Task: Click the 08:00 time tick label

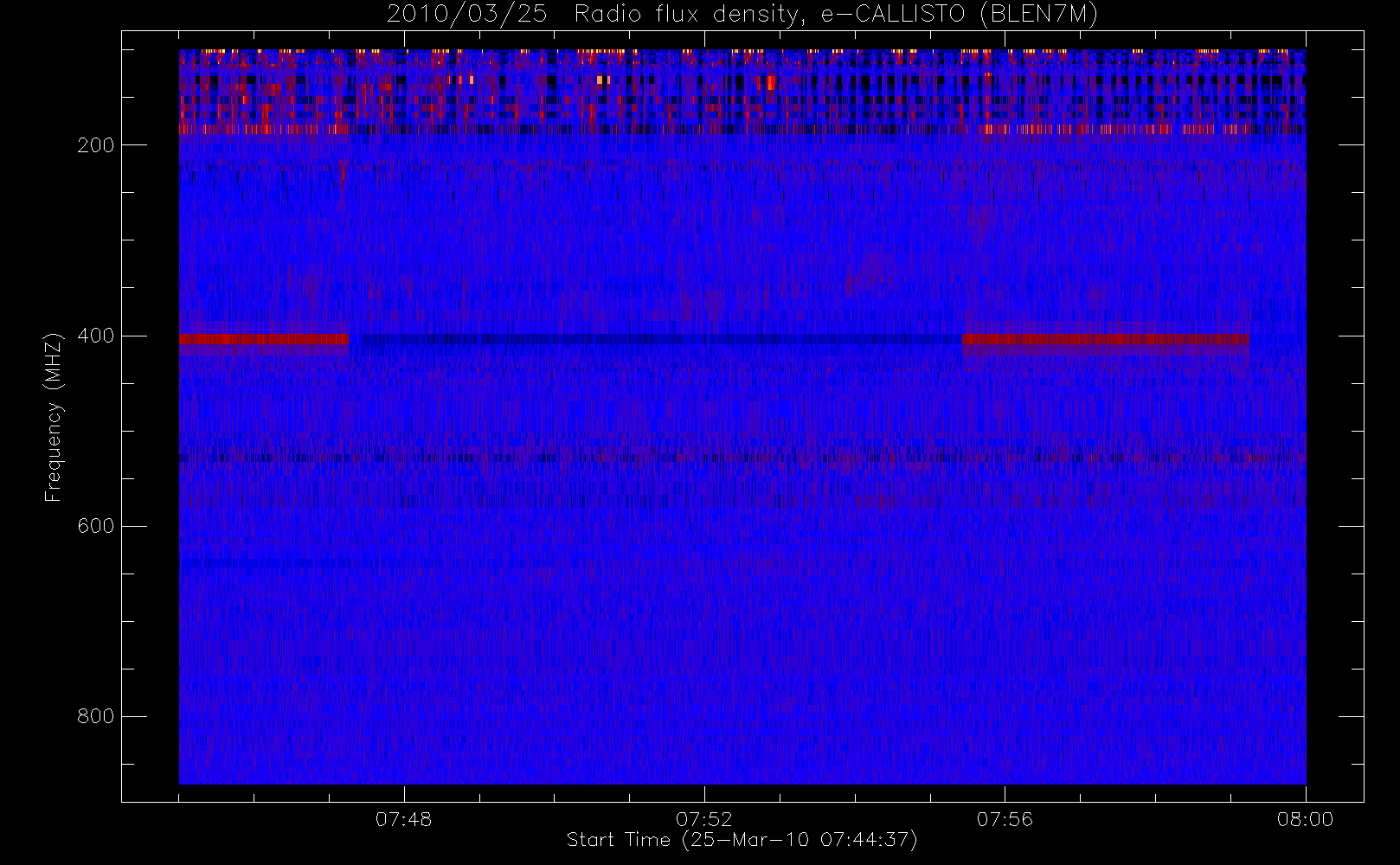Action: (x=1305, y=819)
